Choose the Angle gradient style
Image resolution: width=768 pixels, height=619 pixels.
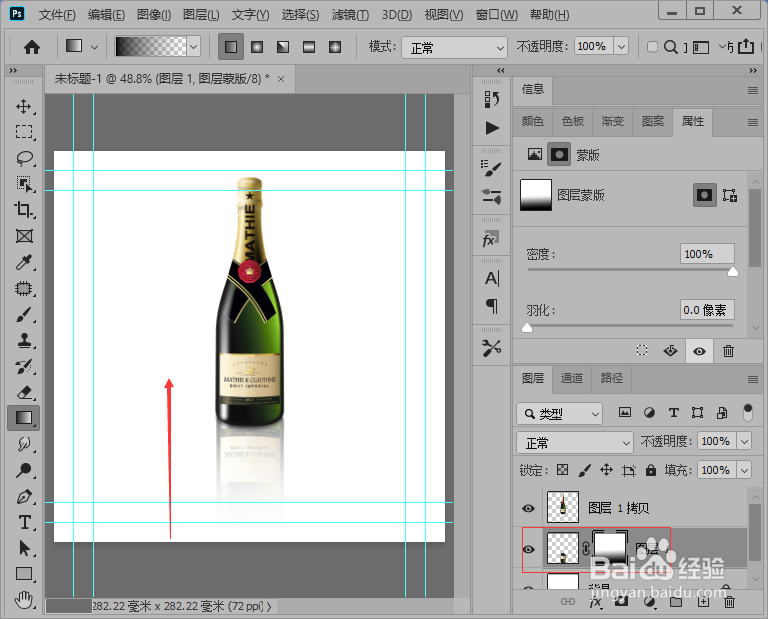pos(283,47)
